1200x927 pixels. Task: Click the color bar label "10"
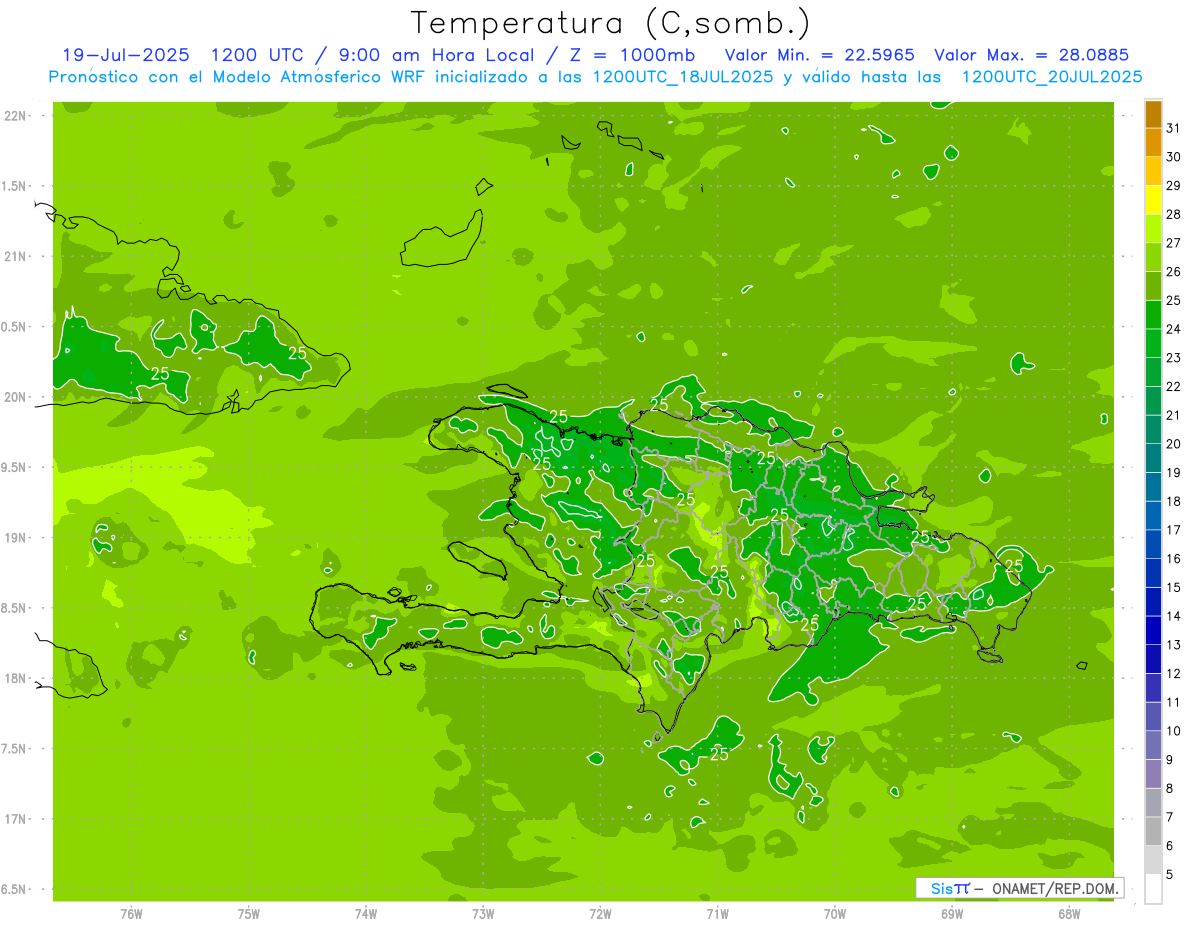coord(1173,731)
